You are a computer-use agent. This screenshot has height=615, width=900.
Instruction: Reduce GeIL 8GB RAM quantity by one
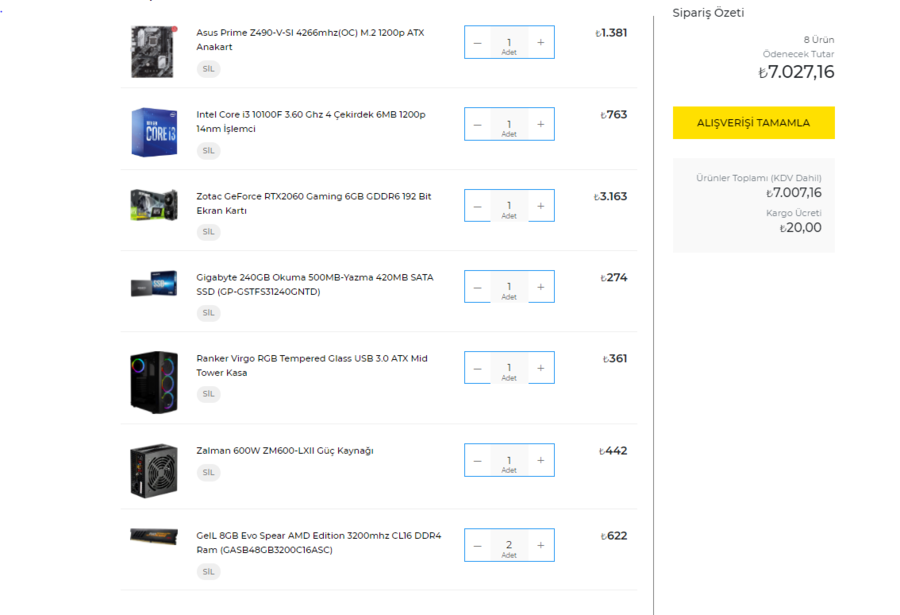click(478, 546)
